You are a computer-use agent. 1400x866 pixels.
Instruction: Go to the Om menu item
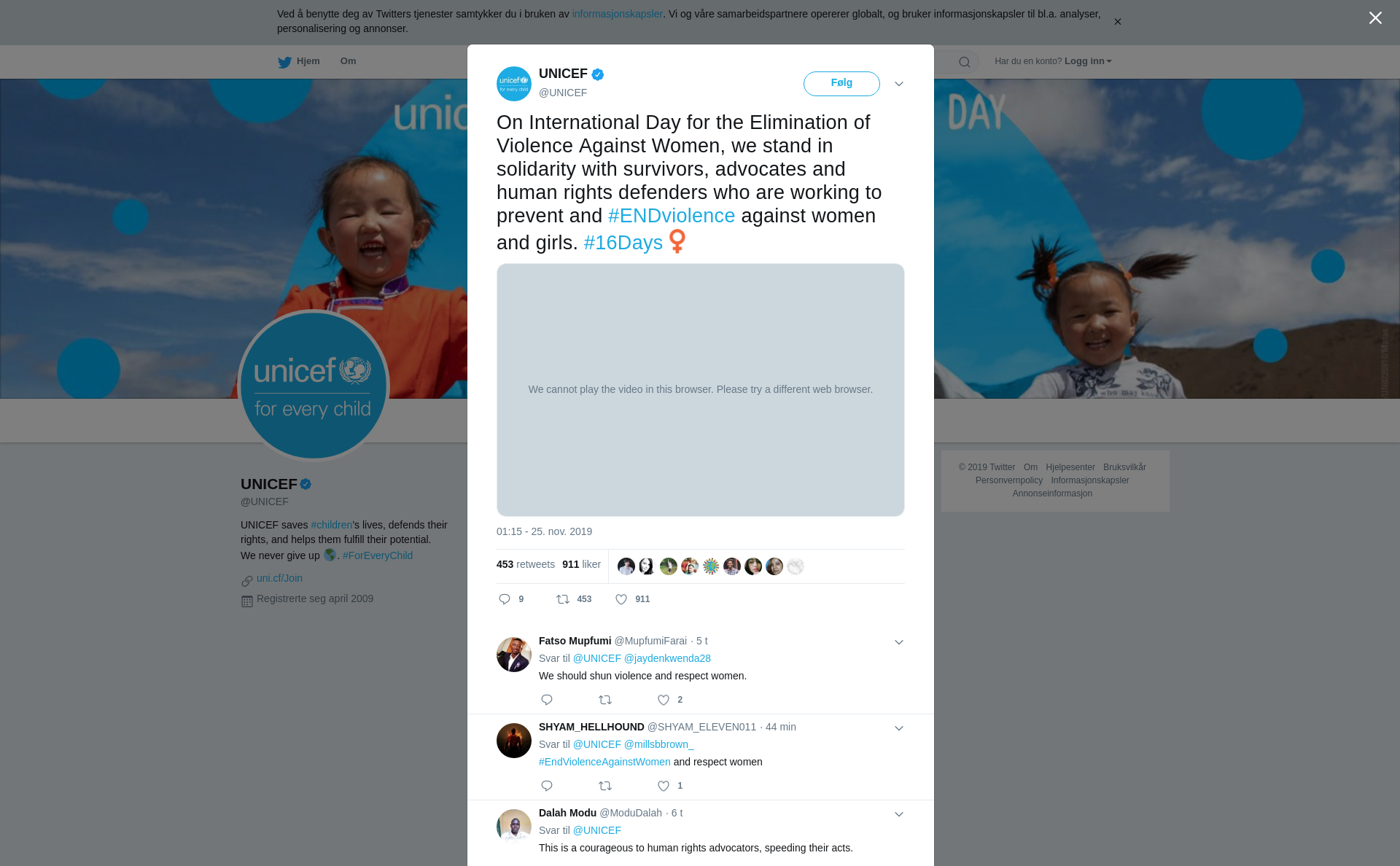pos(349,61)
